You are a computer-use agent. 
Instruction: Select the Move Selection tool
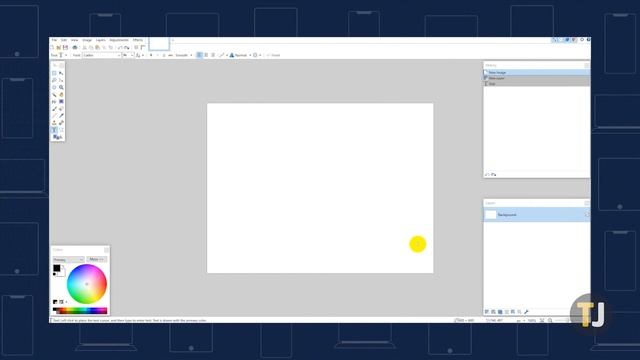pos(61,80)
